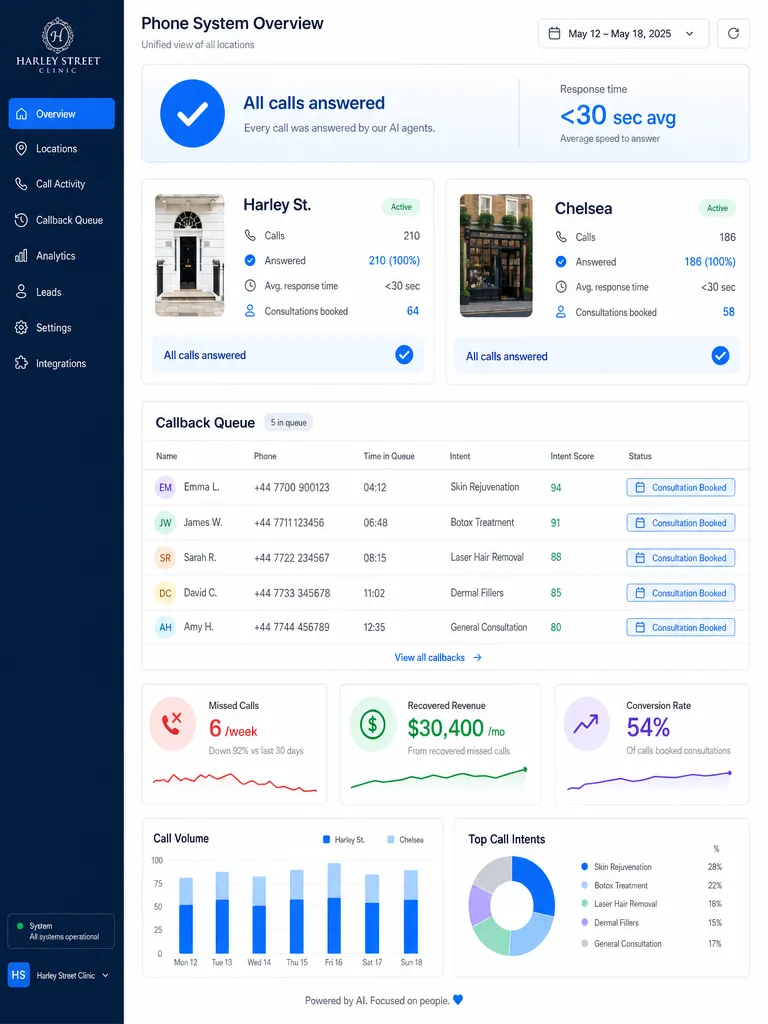Click the 5 in queue badge
This screenshot has height=1024, width=768.
tap(289, 423)
